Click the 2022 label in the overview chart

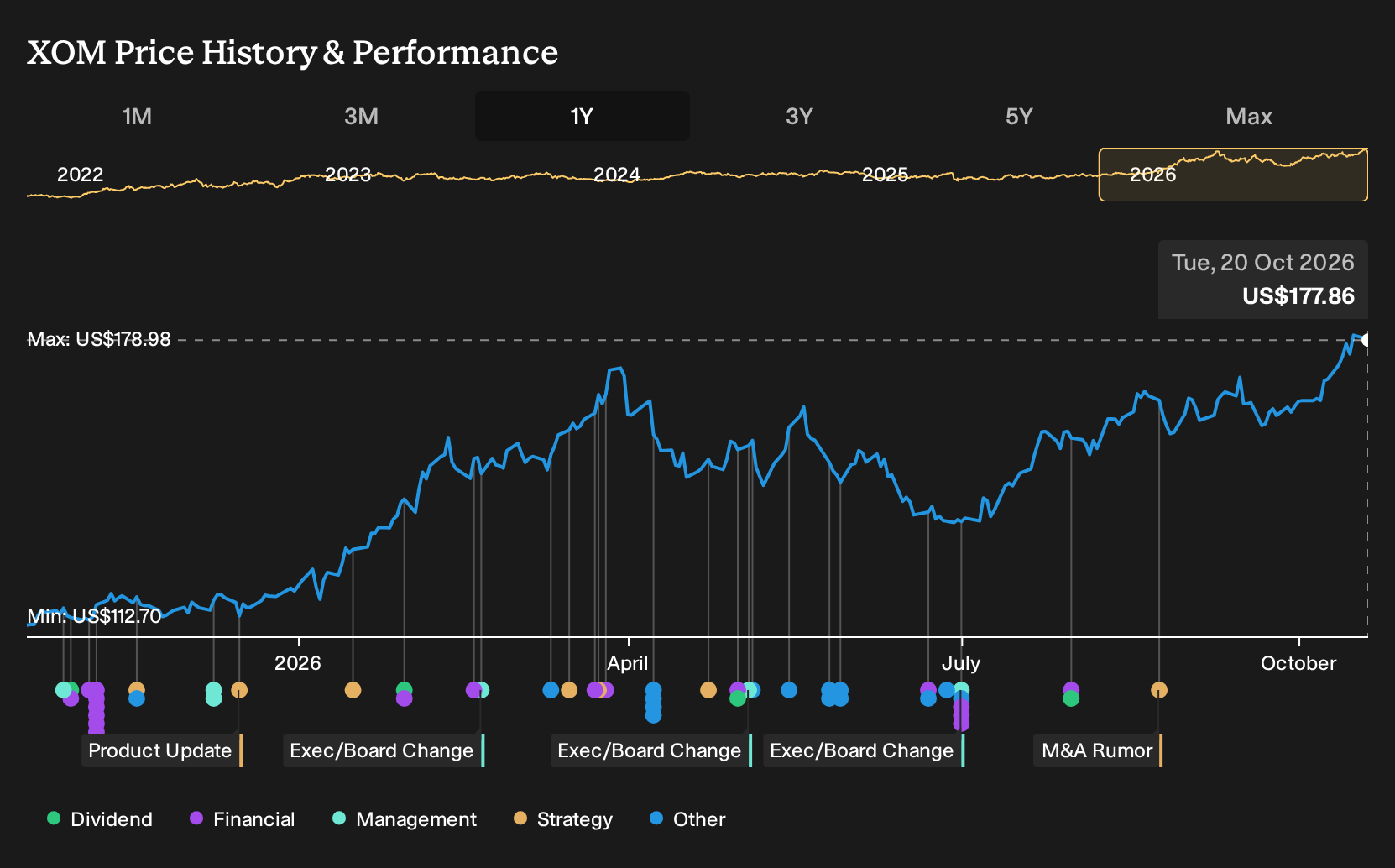tap(80, 175)
